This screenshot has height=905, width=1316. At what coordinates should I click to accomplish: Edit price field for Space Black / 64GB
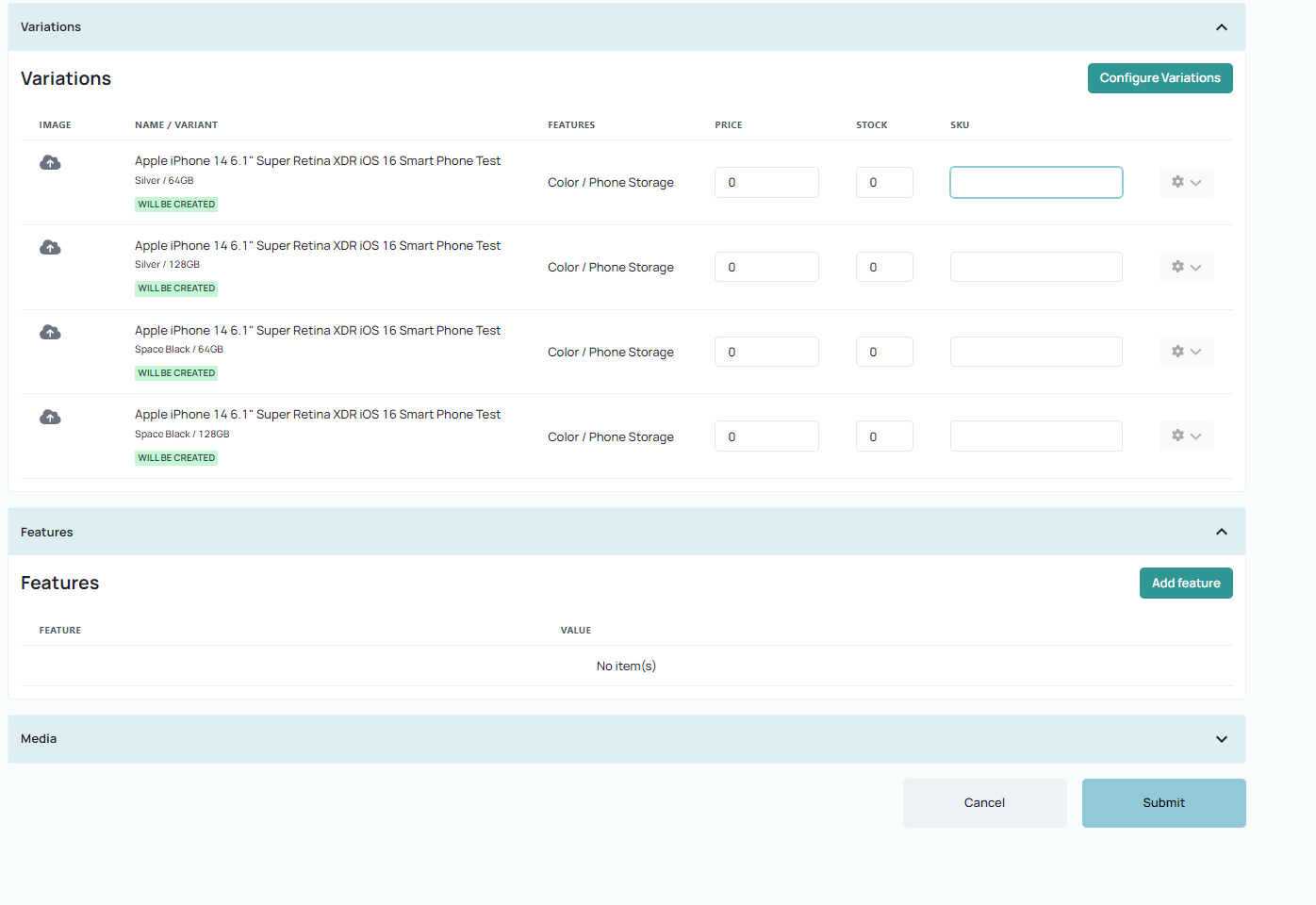point(766,352)
